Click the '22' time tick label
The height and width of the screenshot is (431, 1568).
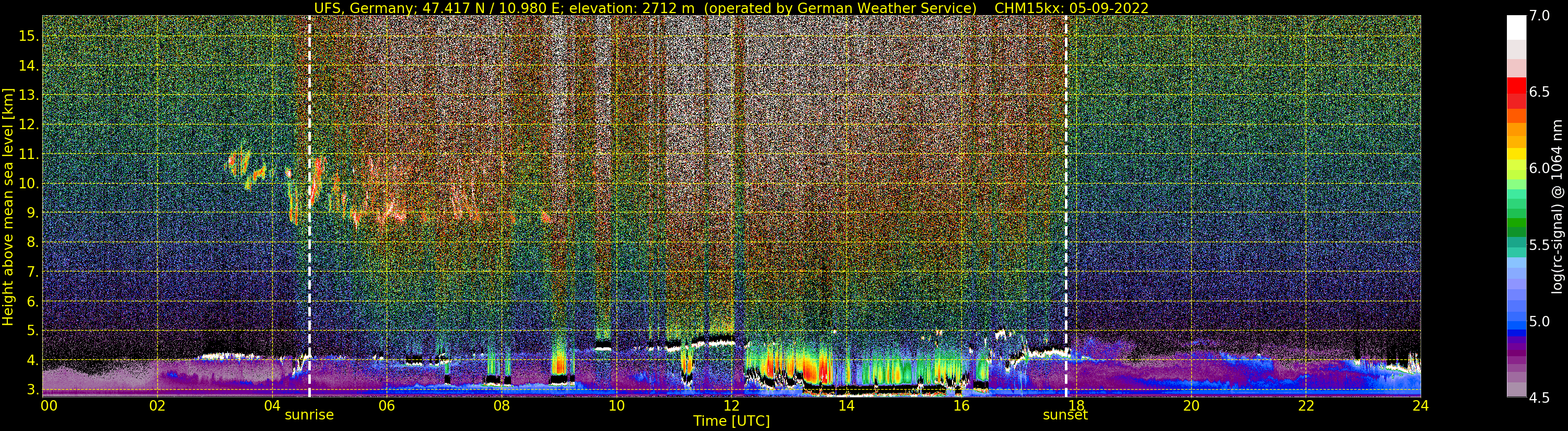click(x=1305, y=405)
